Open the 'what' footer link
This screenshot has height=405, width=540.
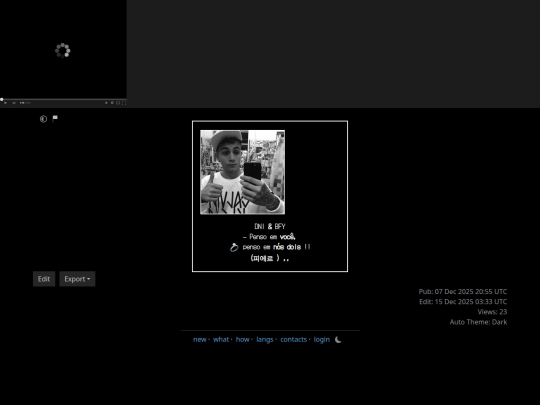[x=221, y=340]
